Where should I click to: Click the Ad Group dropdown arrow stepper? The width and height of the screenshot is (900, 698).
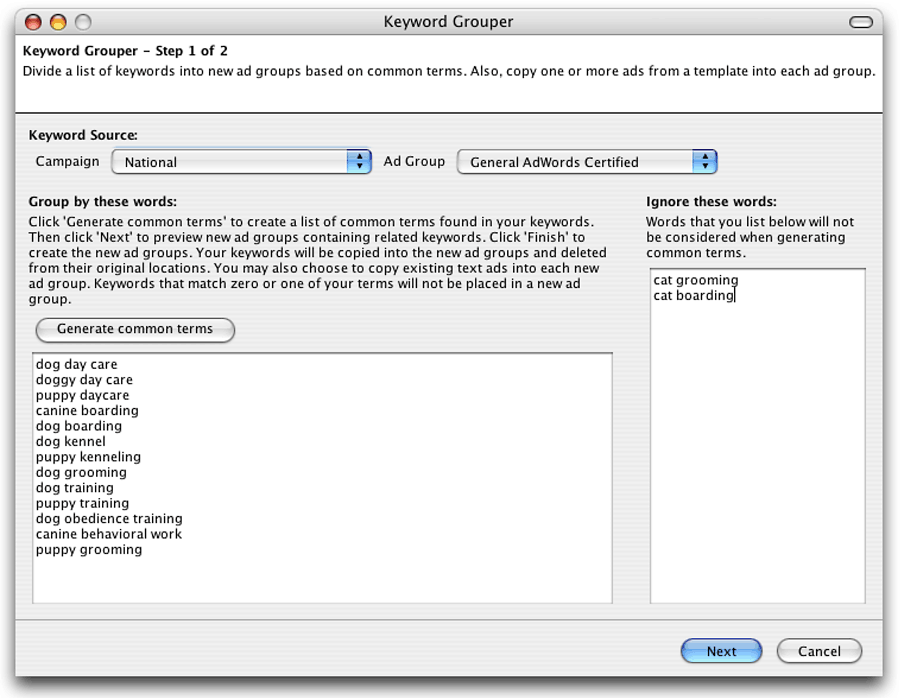coord(705,162)
